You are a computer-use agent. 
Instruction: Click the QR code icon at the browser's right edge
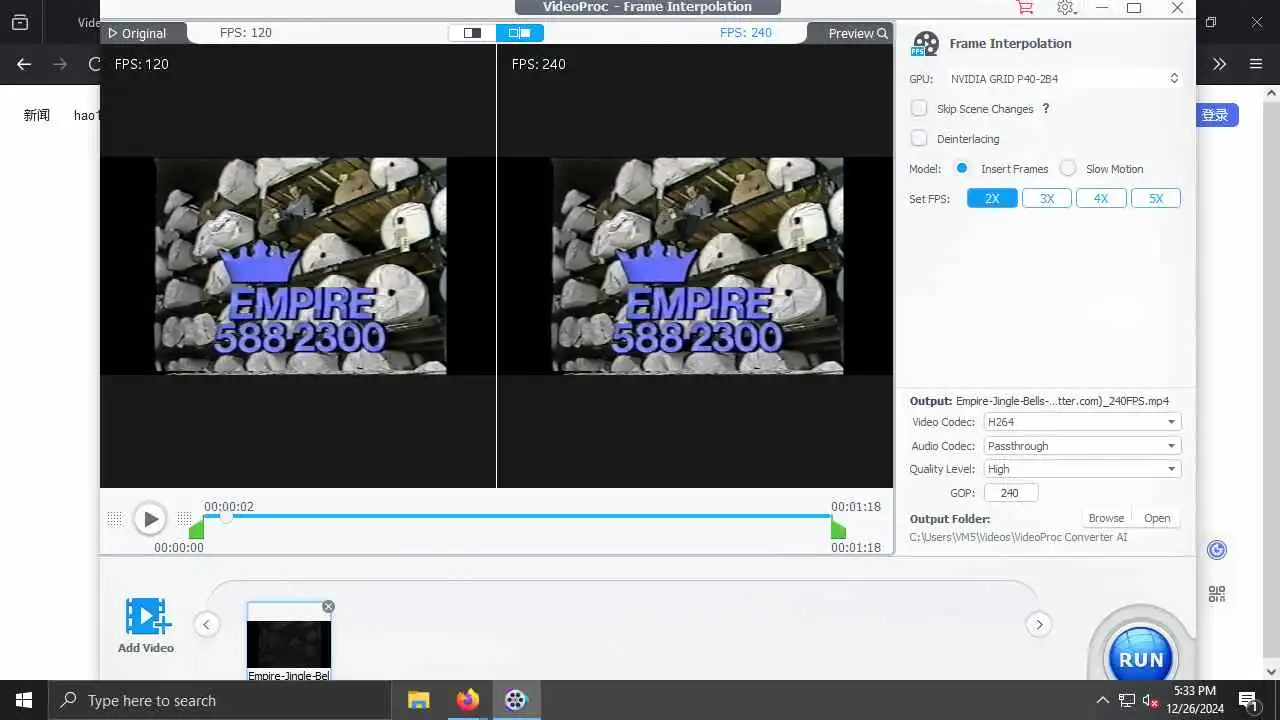tap(1217, 594)
